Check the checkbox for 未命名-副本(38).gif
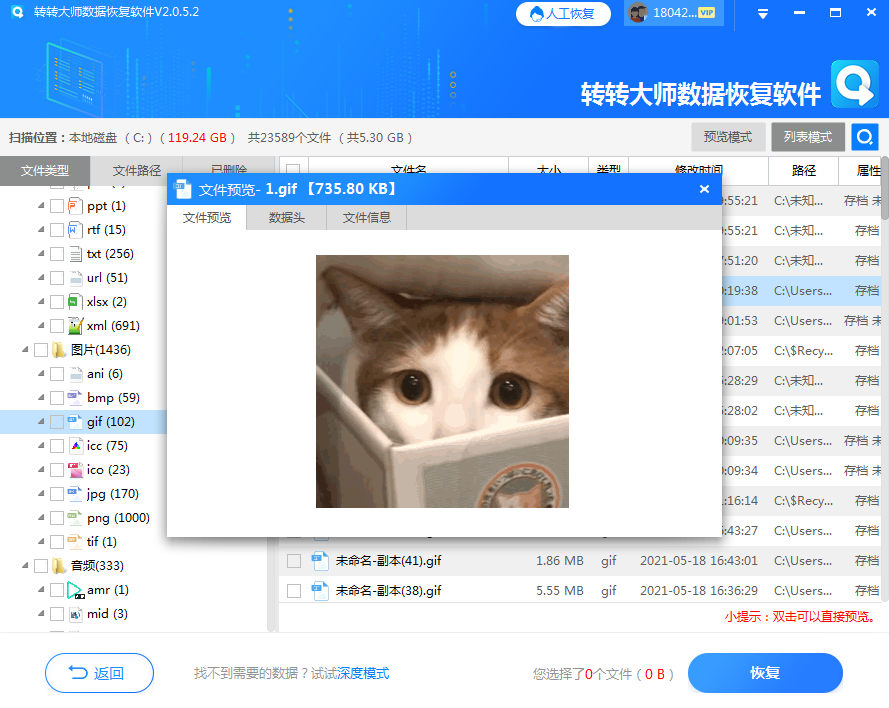 [x=293, y=590]
